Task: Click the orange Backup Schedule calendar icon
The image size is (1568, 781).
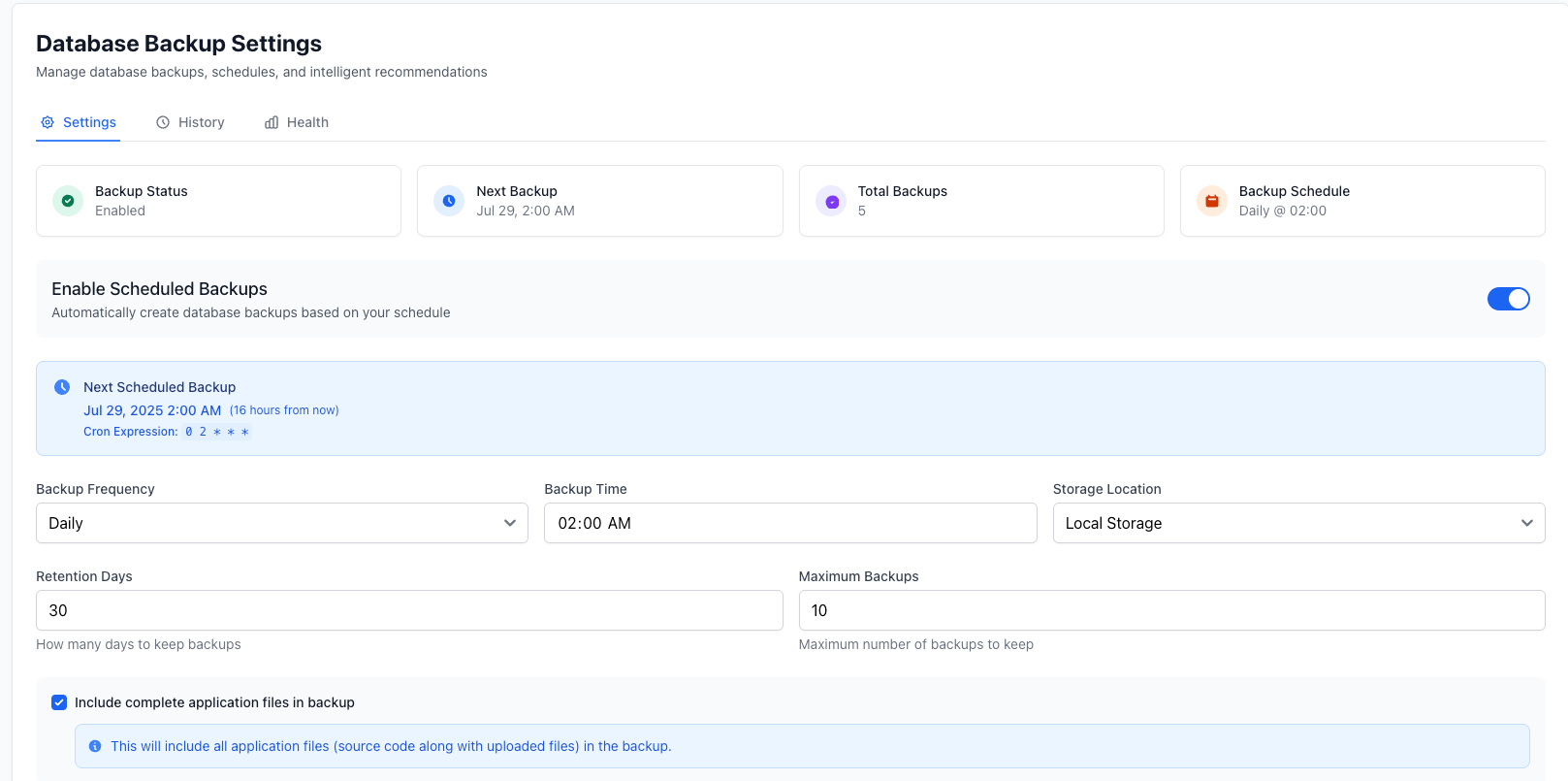Action: point(1212,201)
